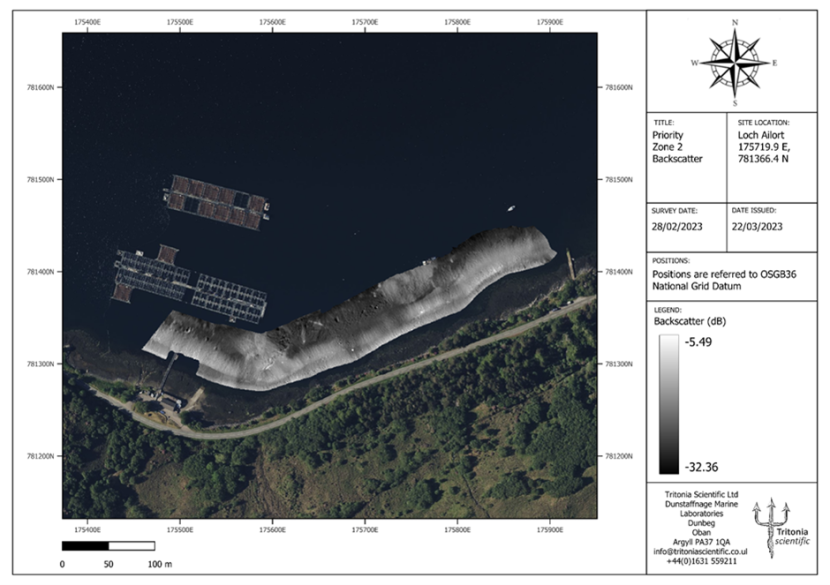
Task: Click the top axis label '175500E'
Action: coord(180,22)
